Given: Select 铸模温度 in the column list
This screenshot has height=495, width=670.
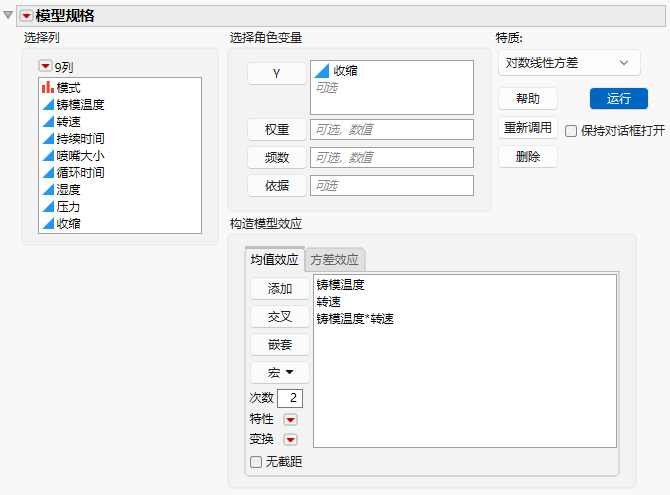Looking at the screenshot, I should pos(80,104).
